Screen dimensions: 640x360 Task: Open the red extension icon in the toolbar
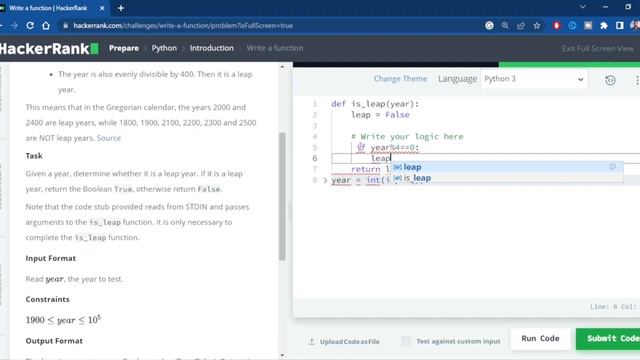(x=556, y=25)
